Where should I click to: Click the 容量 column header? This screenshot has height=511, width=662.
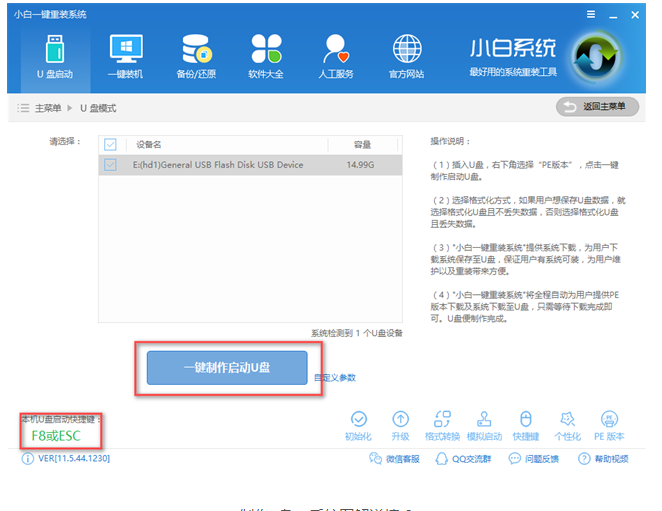coord(362,145)
